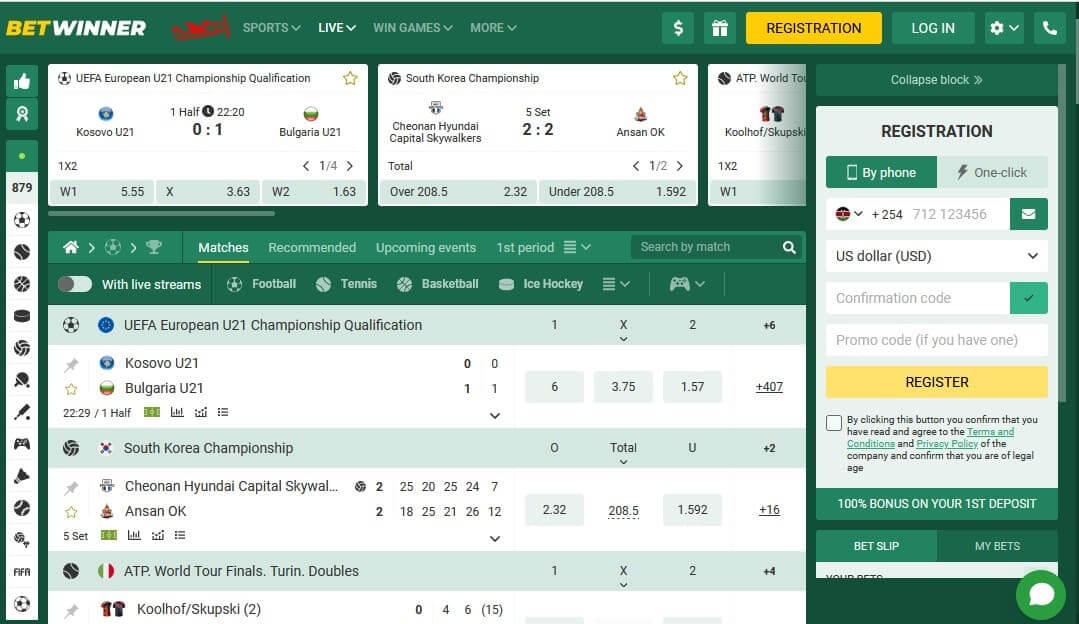Click the LOG IN button
This screenshot has width=1079, height=624.
(933, 28)
